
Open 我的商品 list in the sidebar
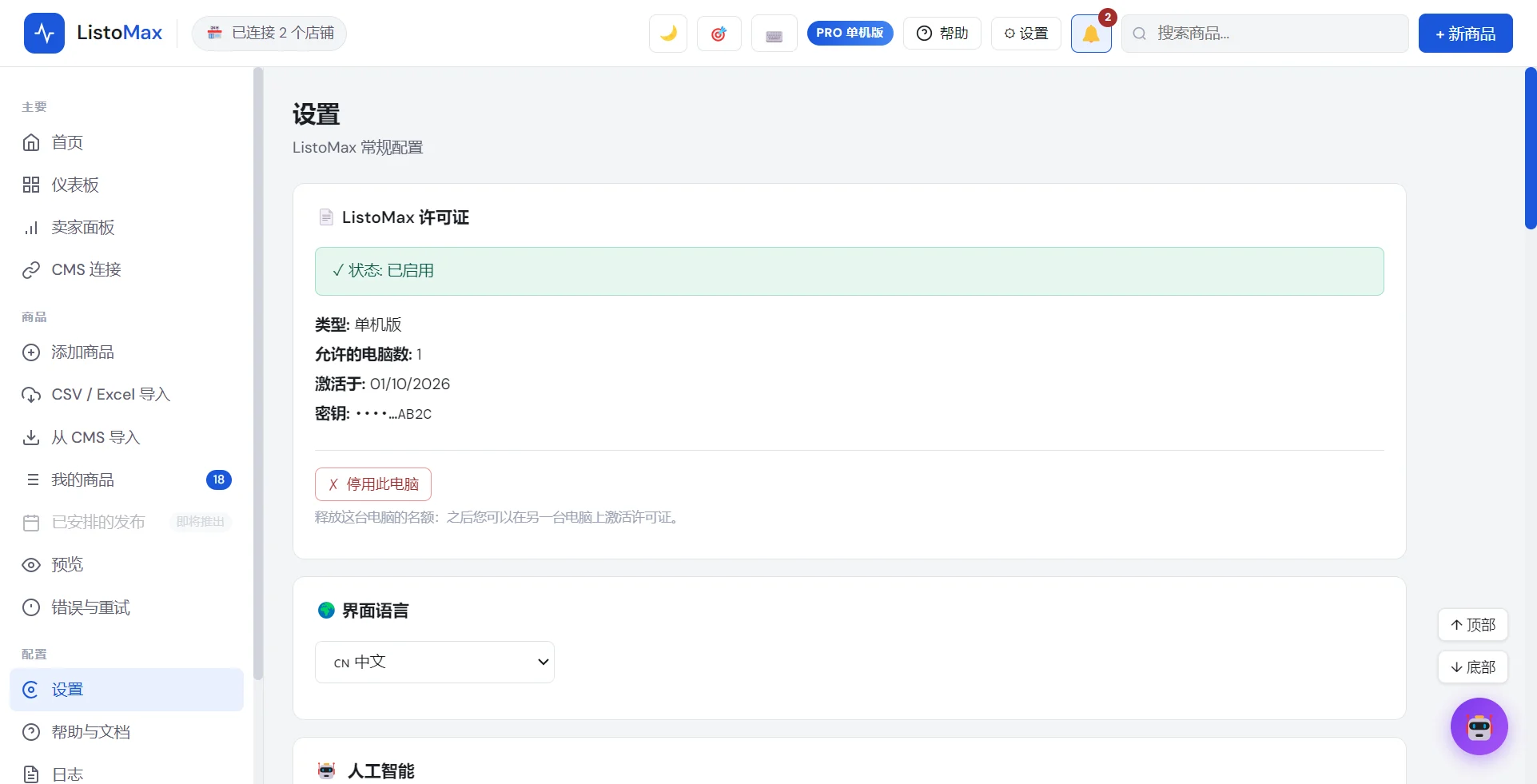click(126, 480)
